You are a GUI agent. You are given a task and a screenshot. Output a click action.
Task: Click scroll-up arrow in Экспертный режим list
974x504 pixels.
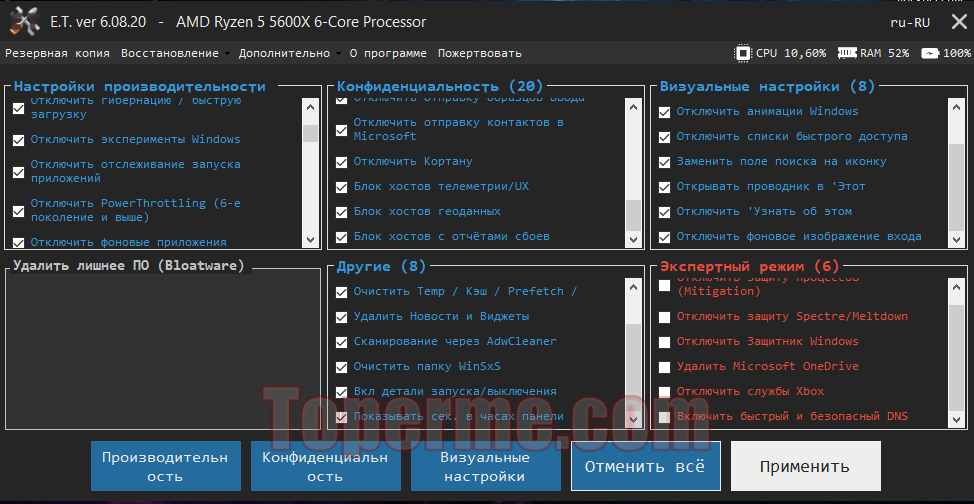coord(956,286)
